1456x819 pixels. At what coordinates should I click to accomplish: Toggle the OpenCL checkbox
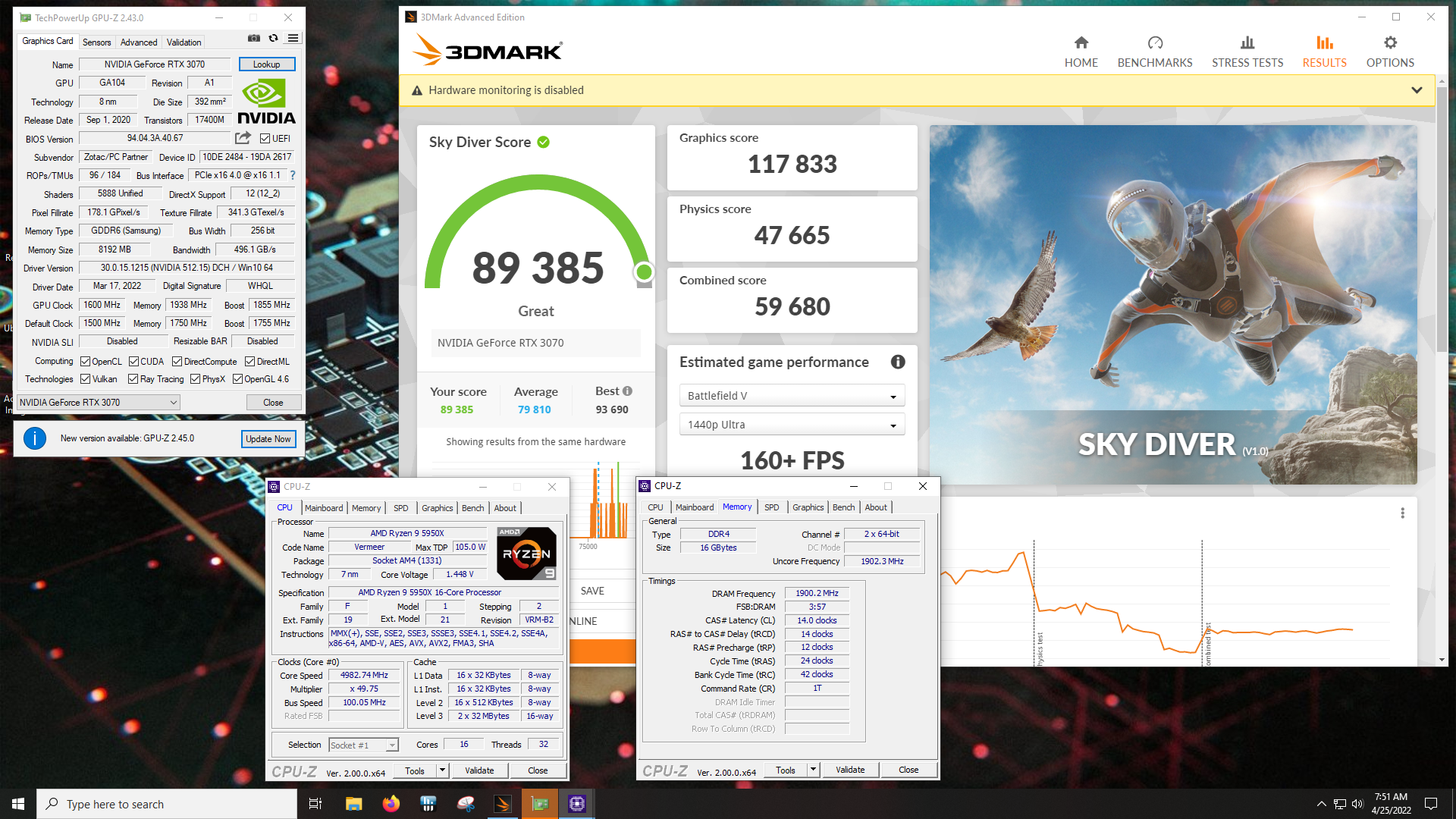tap(86, 362)
